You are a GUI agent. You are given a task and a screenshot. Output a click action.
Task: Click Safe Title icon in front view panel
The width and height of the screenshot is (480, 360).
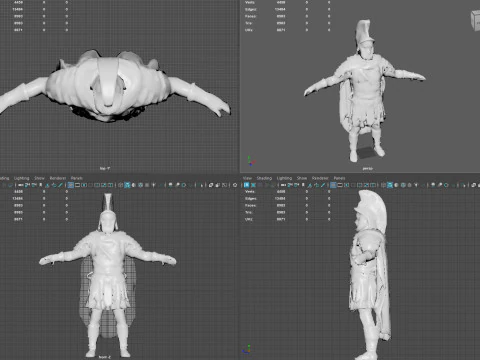point(110,185)
